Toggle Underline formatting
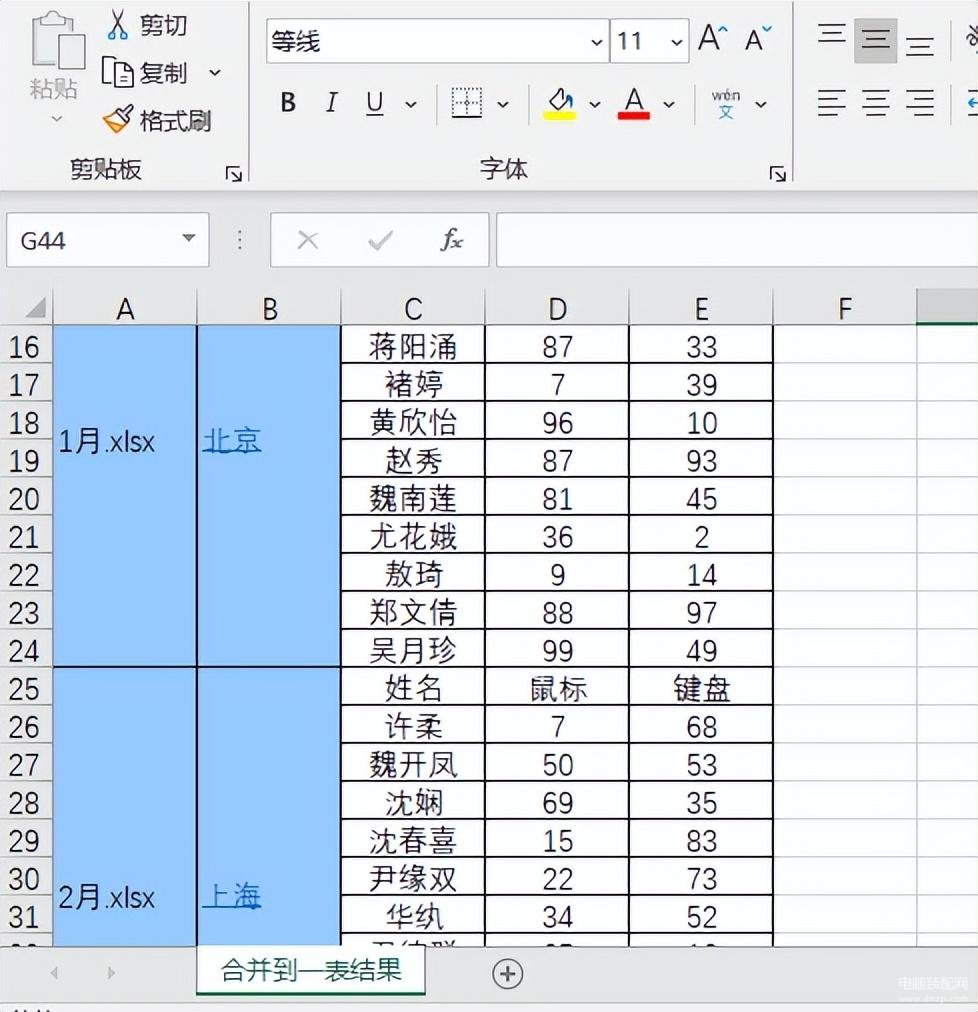 pos(375,103)
